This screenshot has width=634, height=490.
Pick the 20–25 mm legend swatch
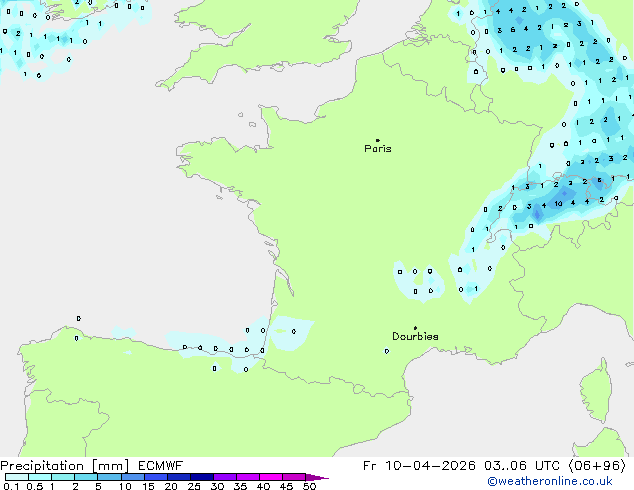tap(179, 477)
